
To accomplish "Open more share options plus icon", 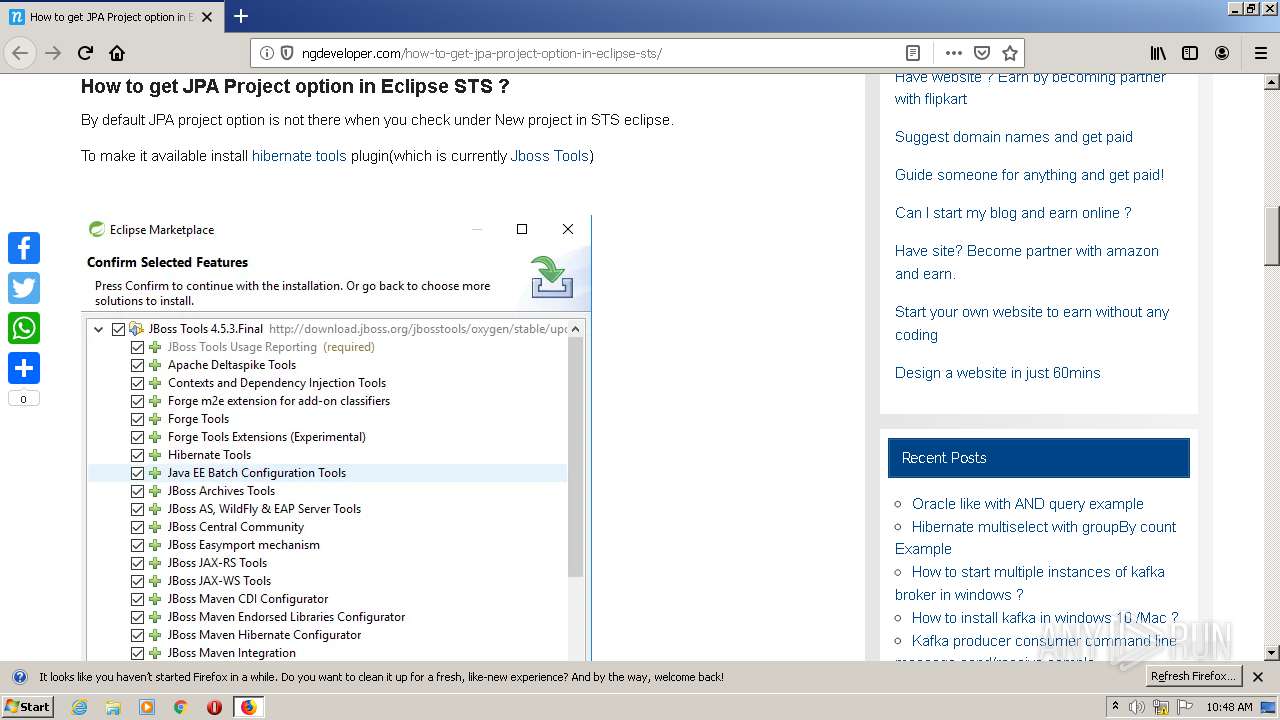I will pos(24,368).
